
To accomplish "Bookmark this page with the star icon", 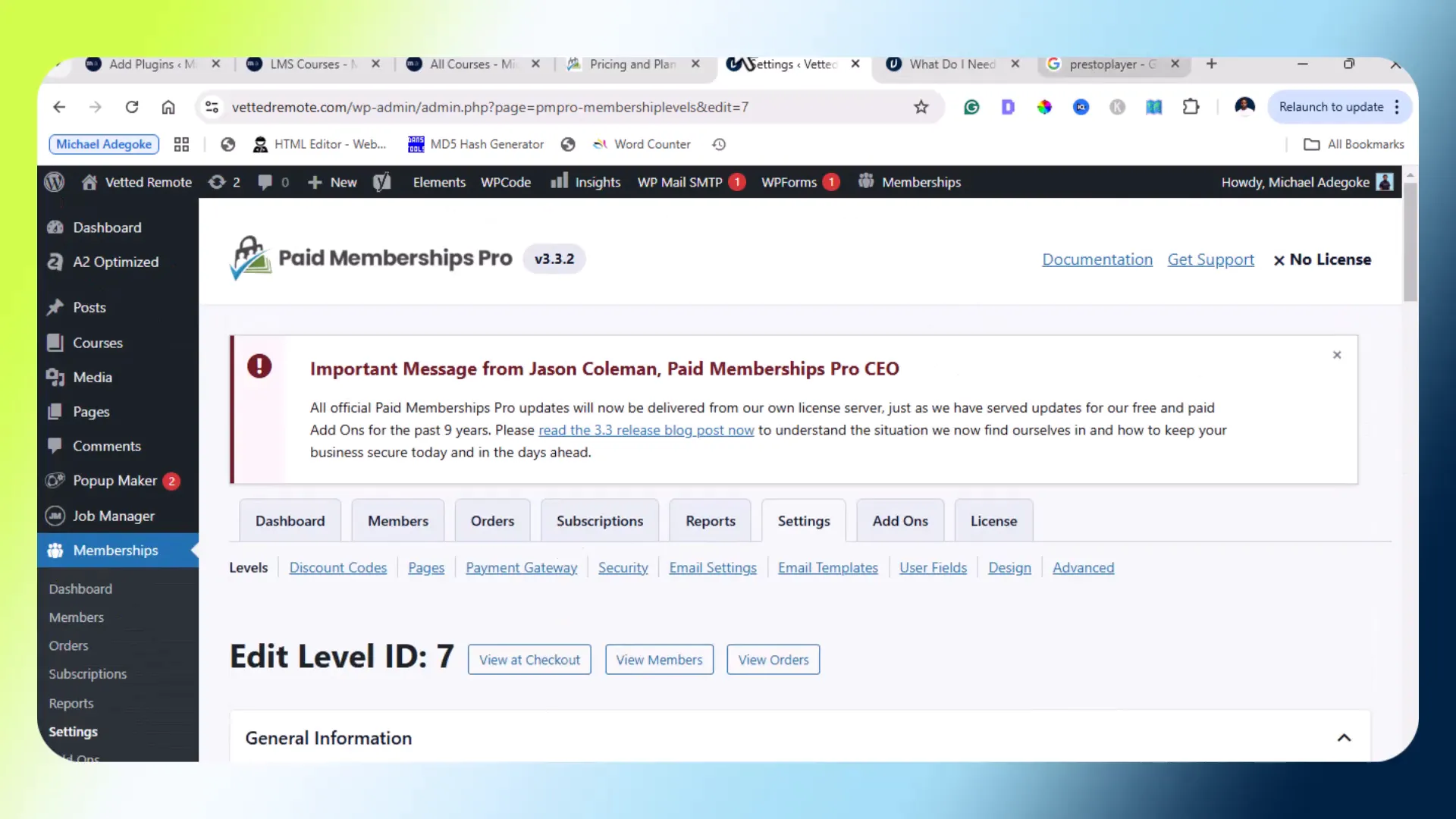I will (921, 107).
